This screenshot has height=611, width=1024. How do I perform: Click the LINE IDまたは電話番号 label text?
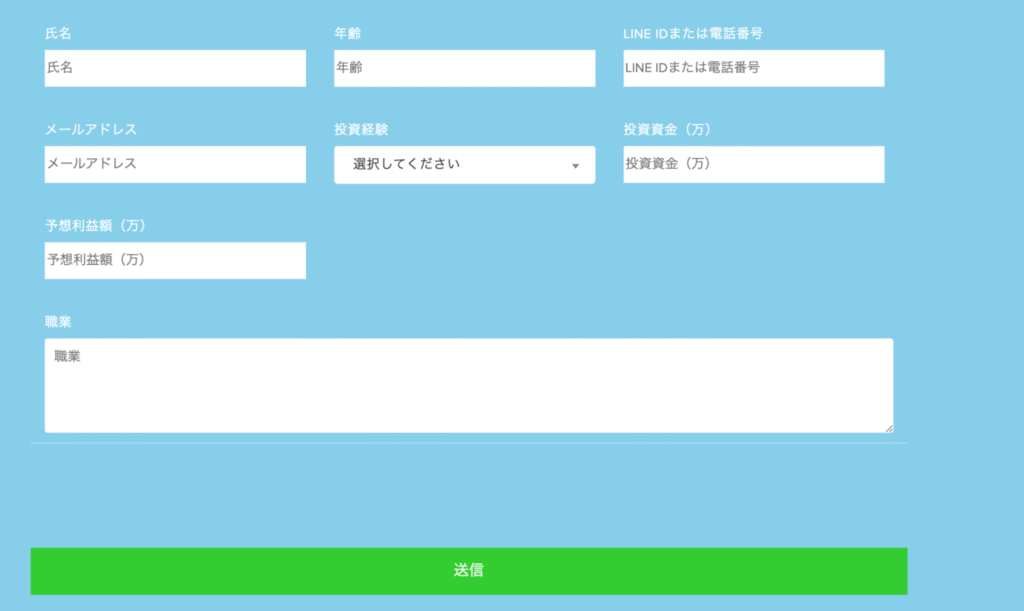[692, 33]
